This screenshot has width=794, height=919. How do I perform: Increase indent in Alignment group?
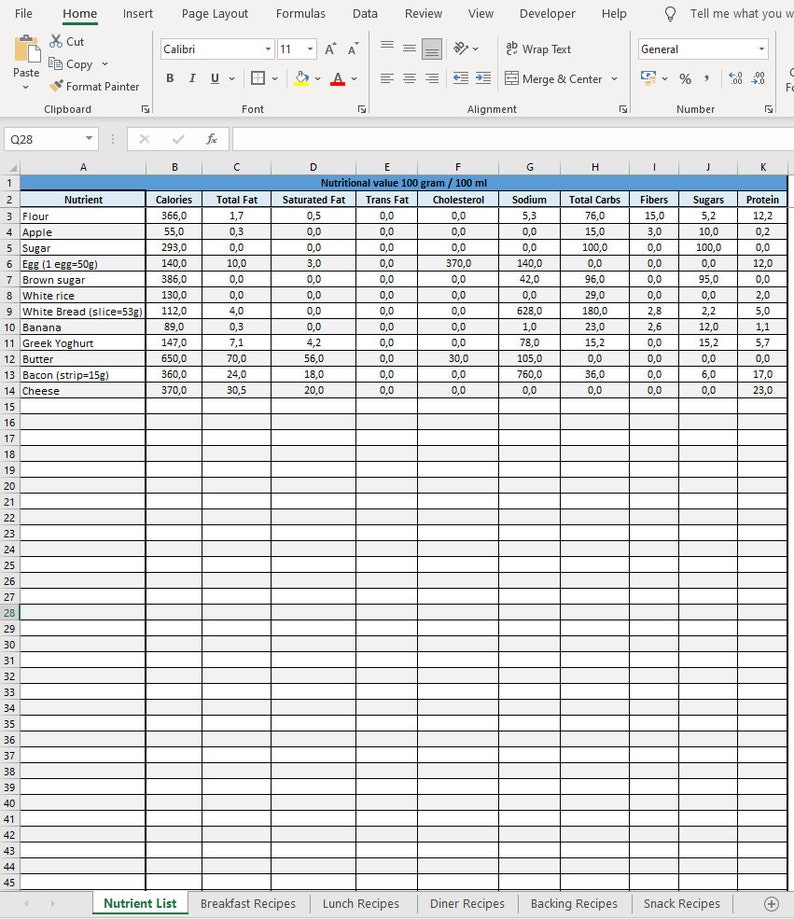click(x=483, y=78)
